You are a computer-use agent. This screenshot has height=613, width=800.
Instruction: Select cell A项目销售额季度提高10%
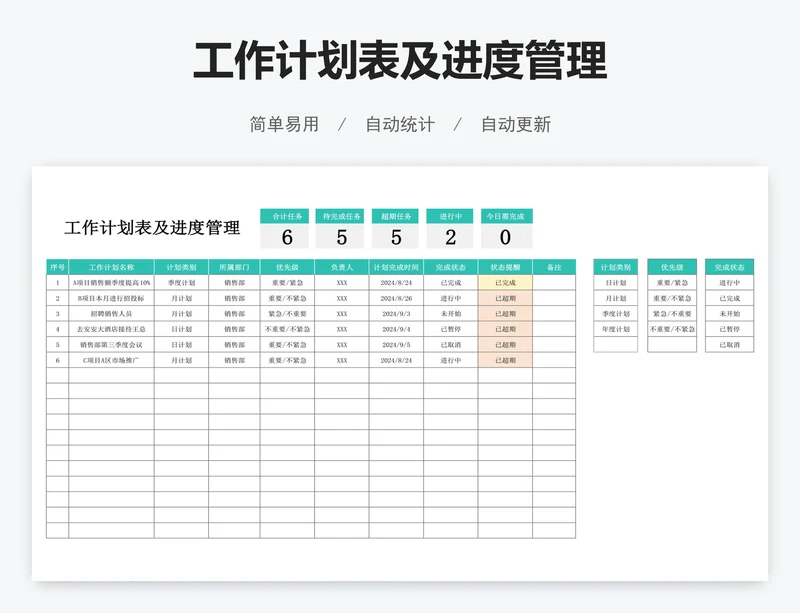pyautogui.click(x=111, y=283)
